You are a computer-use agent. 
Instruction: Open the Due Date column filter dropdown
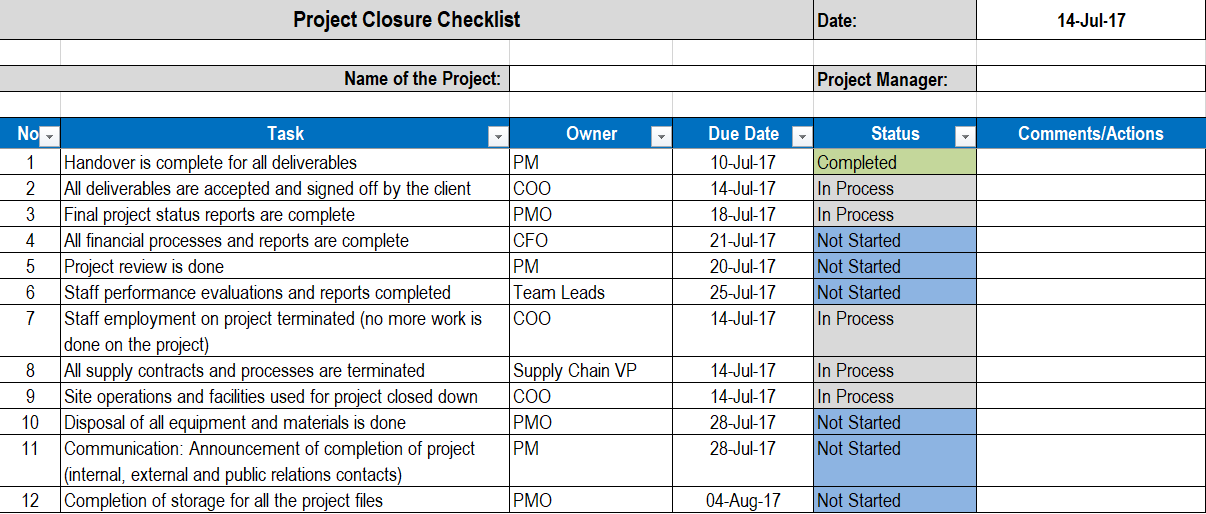(801, 136)
